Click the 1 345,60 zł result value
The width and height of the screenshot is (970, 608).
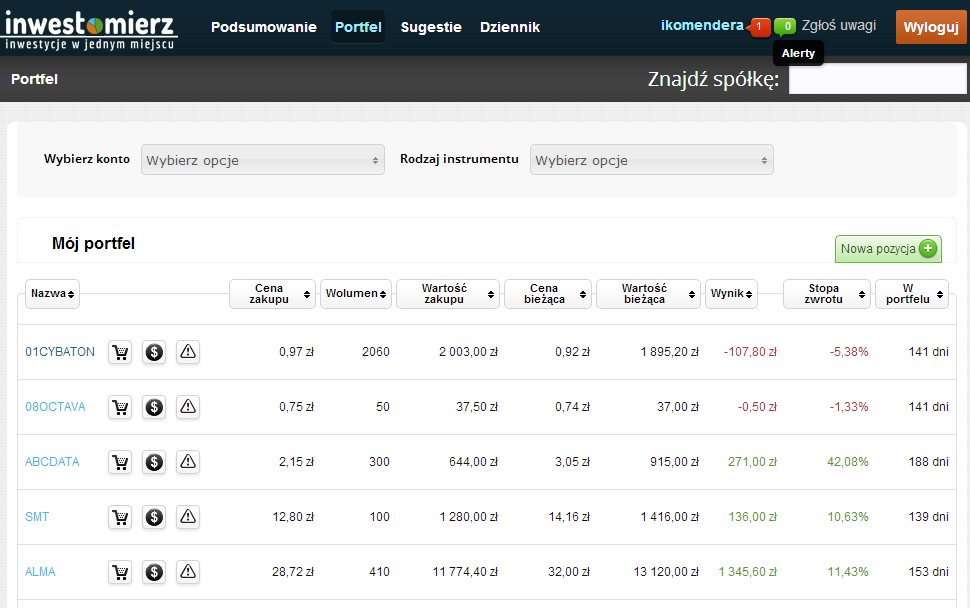[747, 572]
